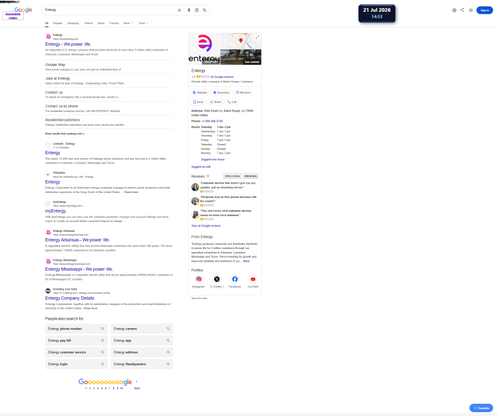Open the settings gear icon at top right
This screenshot has width=500, height=416.
(454, 10)
